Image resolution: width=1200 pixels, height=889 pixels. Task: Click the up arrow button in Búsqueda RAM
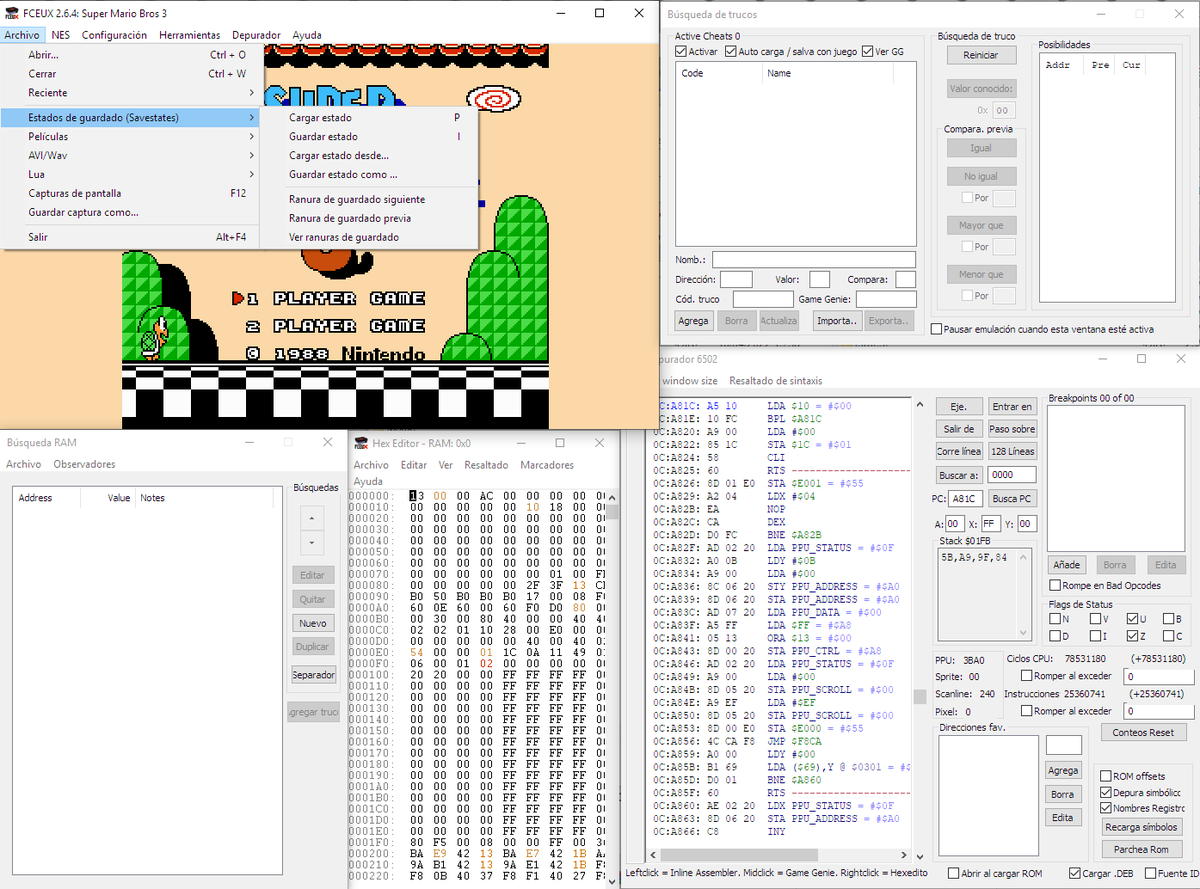tap(311, 519)
